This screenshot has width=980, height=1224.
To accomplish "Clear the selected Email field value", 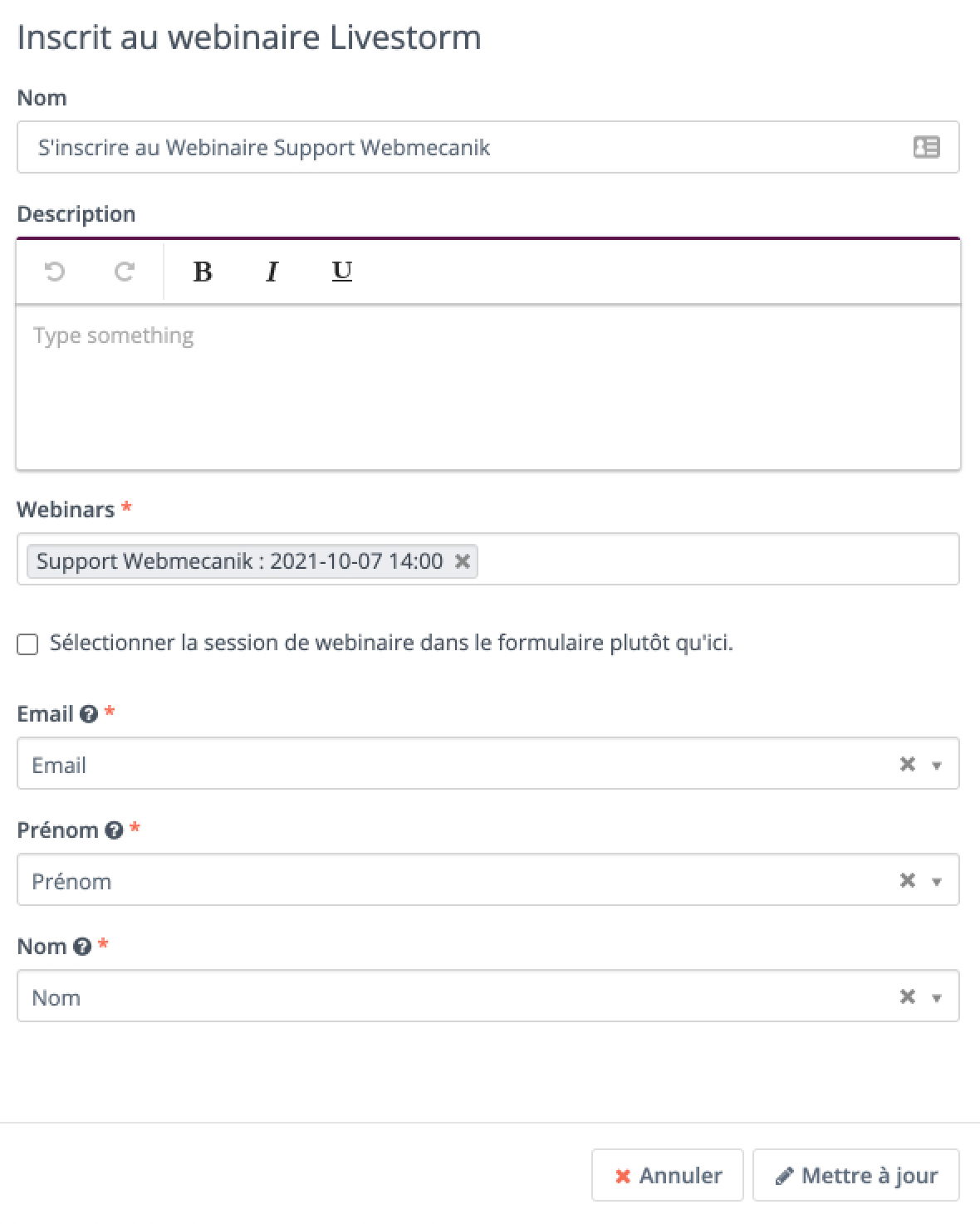I will coord(908,764).
